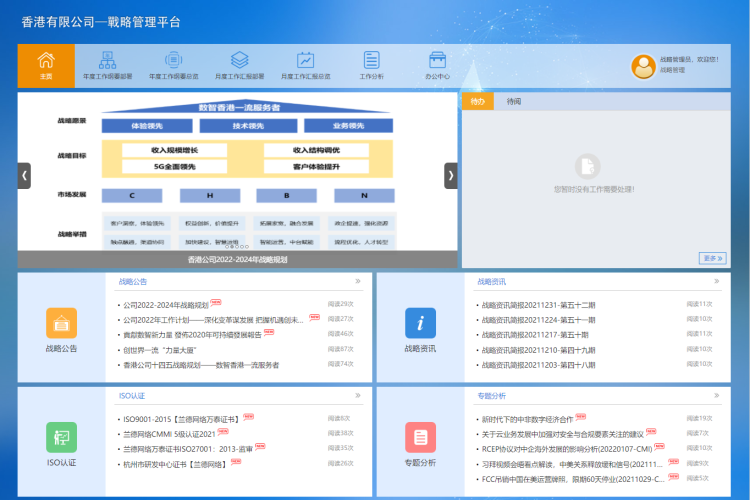The height and width of the screenshot is (500, 750).
Task: Open 月度工作汇报部署 navigation icon
Action: tap(240, 62)
